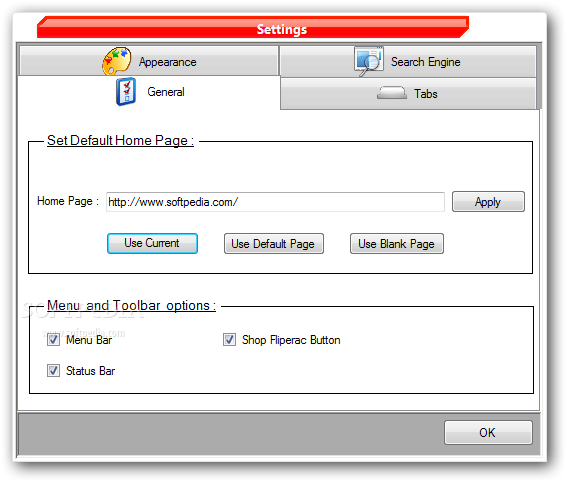The width and height of the screenshot is (567, 482).
Task: Click the Tabs tab-shape icon
Action: click(392, 93)
